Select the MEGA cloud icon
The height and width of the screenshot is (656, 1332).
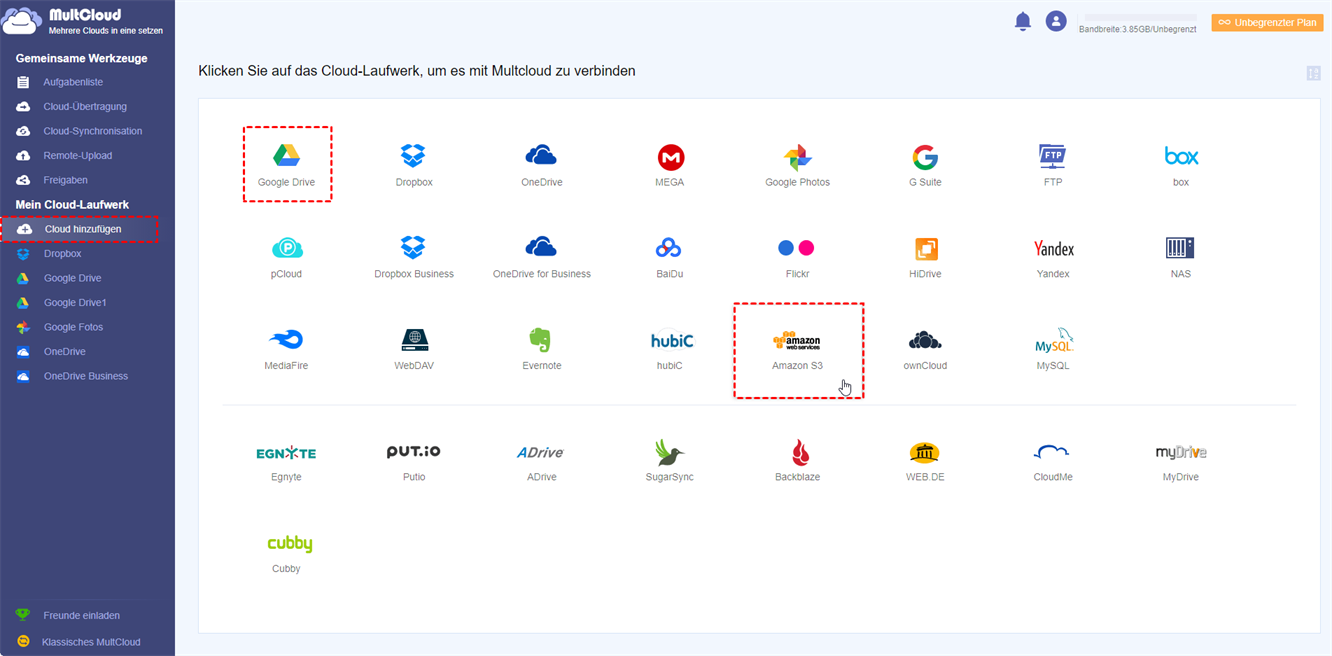click(670, 157)
